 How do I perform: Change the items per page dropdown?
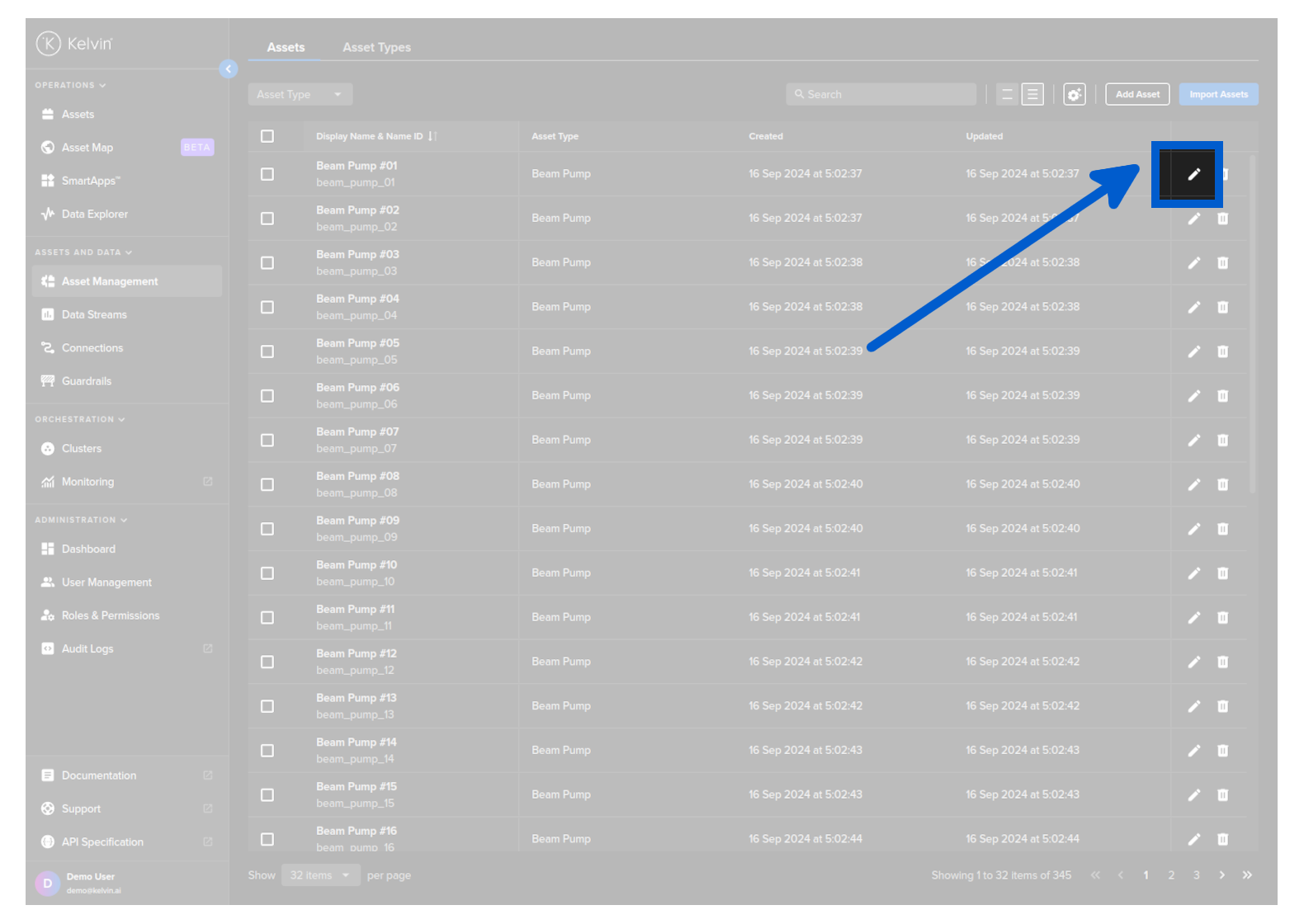pyautogui.click(x=320, y=875)
